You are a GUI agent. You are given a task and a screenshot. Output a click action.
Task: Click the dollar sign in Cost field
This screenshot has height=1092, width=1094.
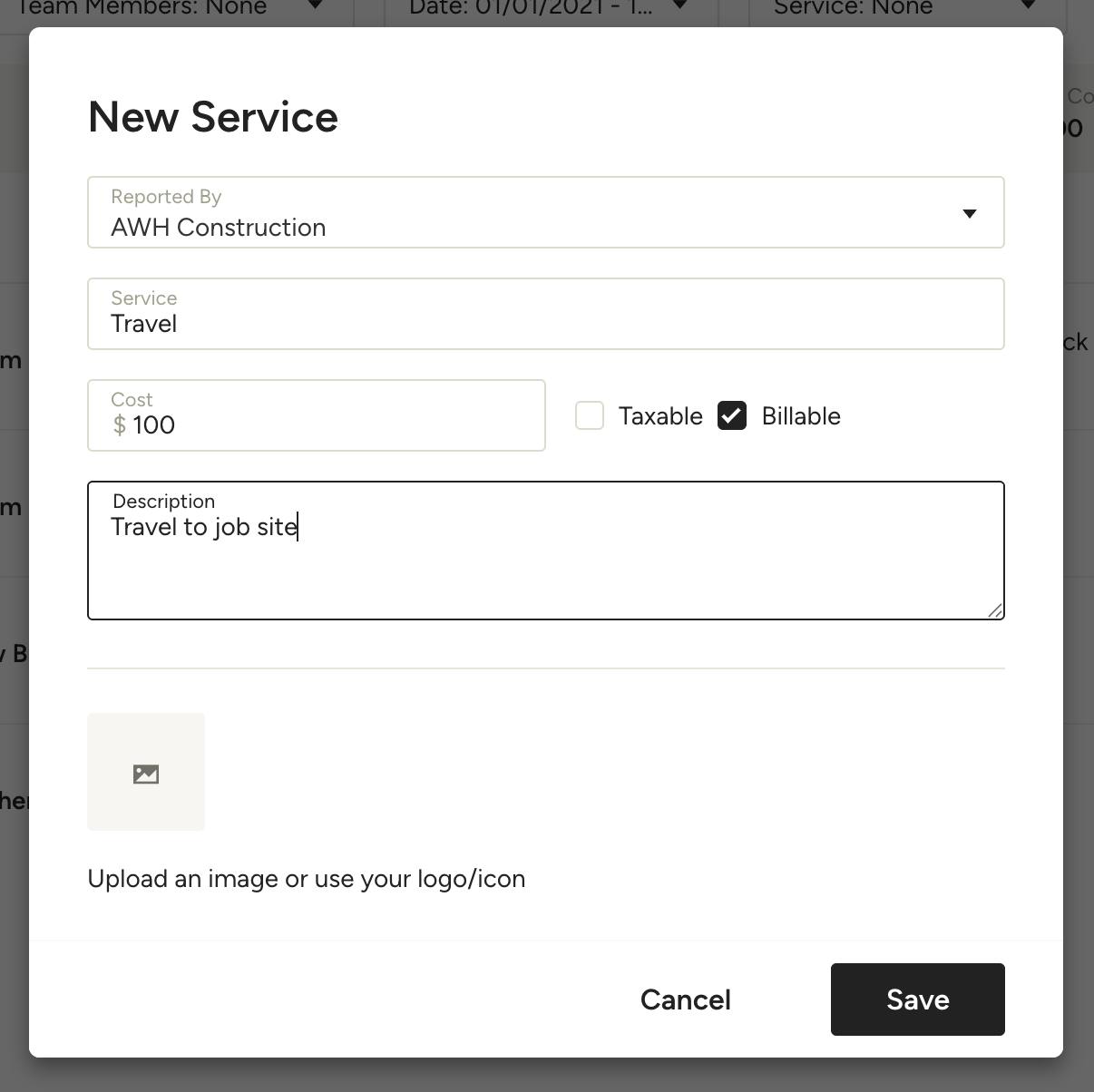[119, 424]
